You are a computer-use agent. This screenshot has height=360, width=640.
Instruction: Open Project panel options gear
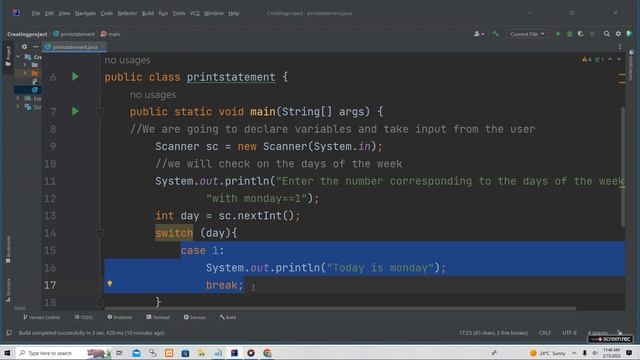tap(24, 47)
